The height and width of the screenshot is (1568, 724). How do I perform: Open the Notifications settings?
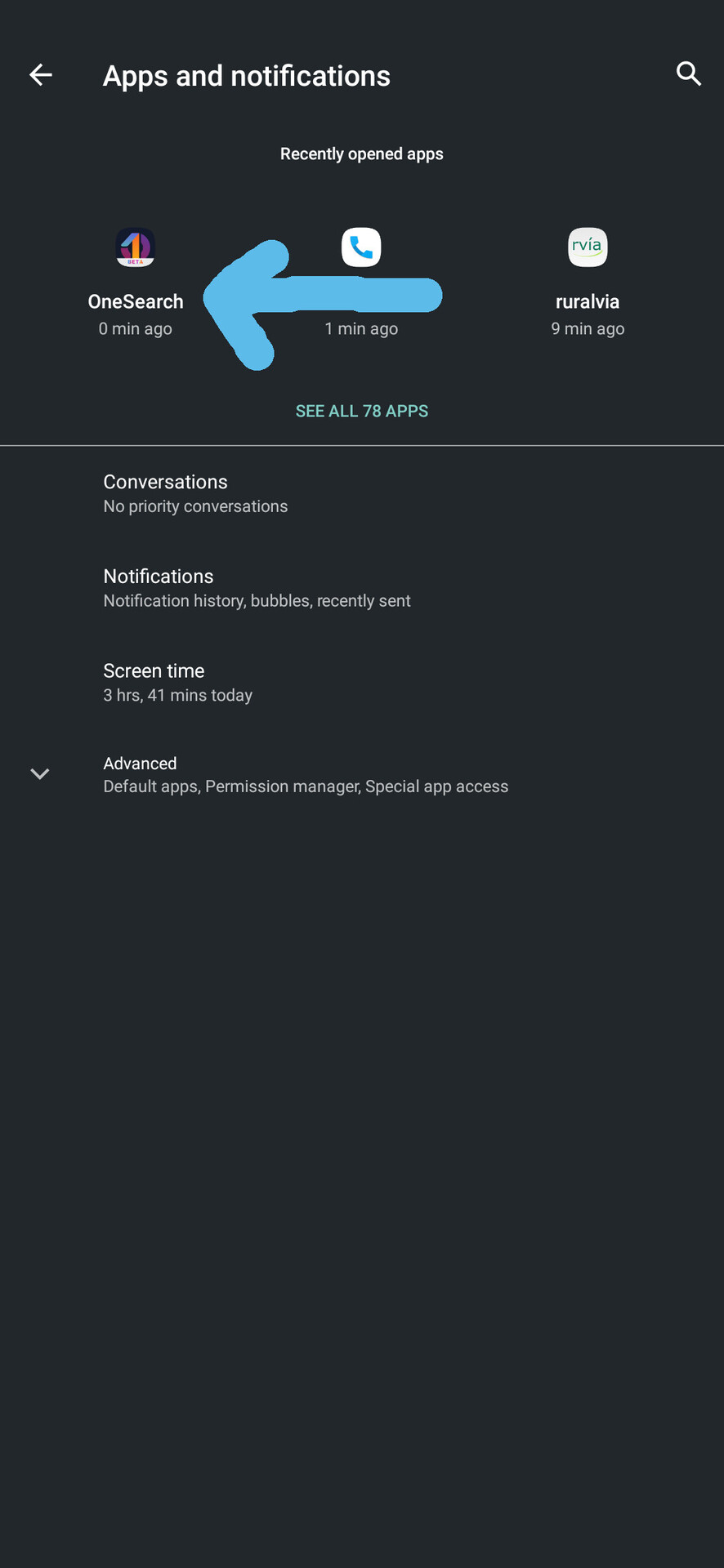pos(159,577)
